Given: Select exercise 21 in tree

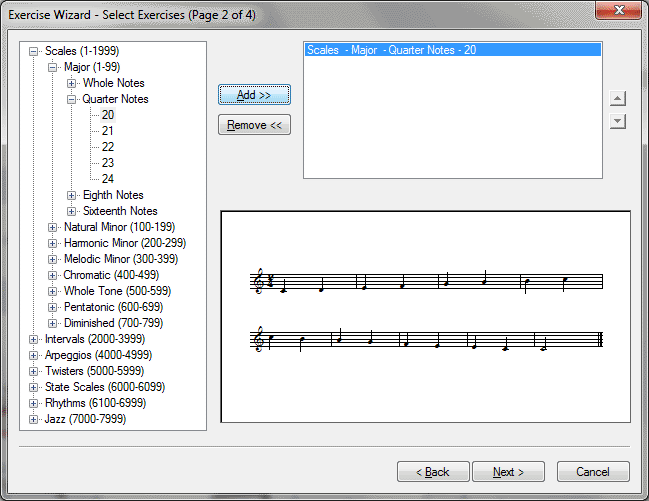Looking at the screenshot, I should (108, 131).
